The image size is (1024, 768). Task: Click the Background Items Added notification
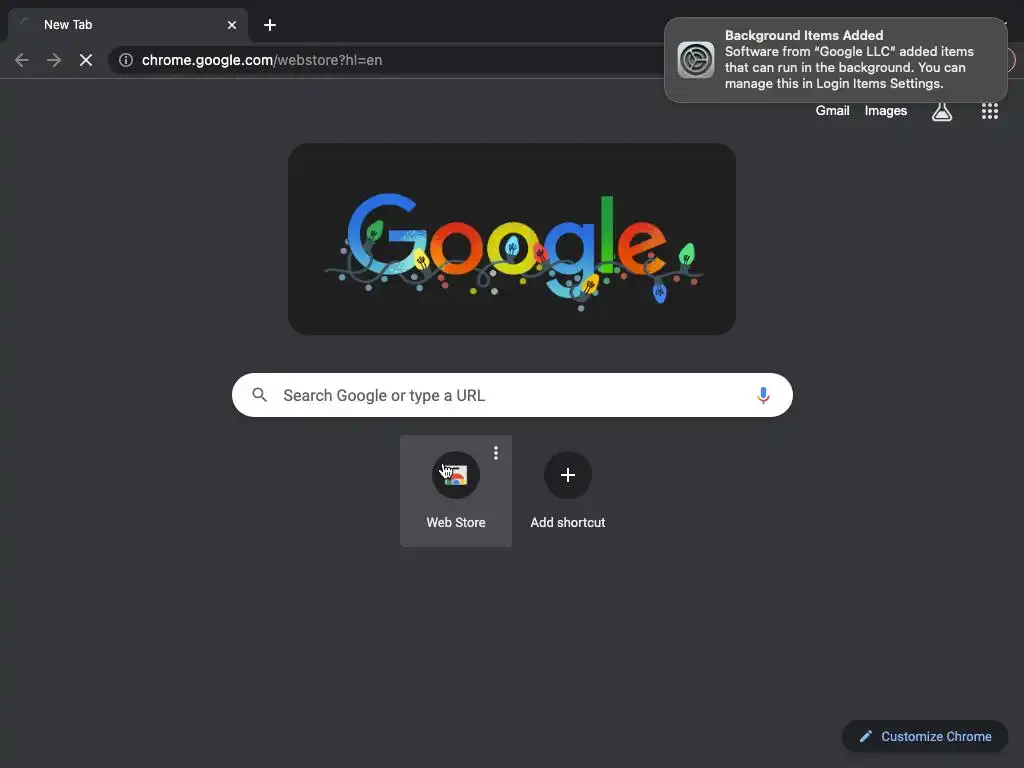coord(836,60)
